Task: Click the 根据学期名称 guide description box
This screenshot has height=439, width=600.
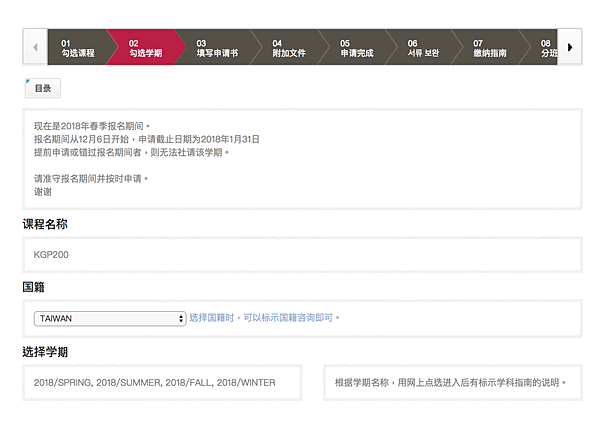Action: tap(453, 383)
